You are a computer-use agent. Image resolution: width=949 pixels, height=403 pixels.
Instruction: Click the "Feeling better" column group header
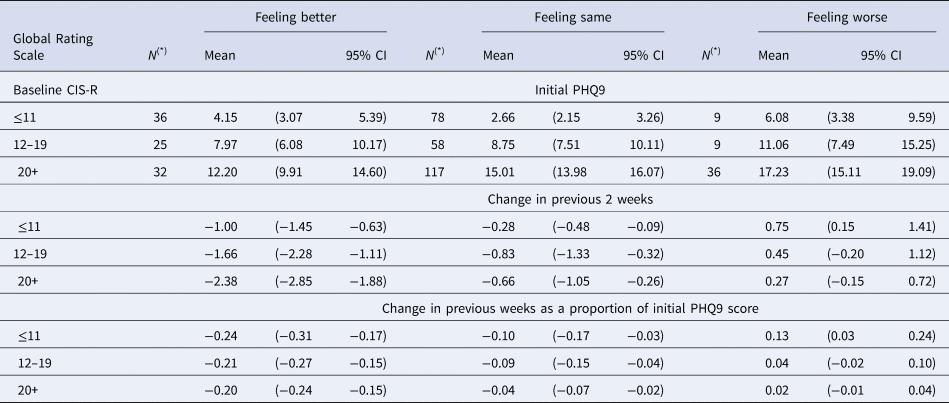(x=294, y=17)
